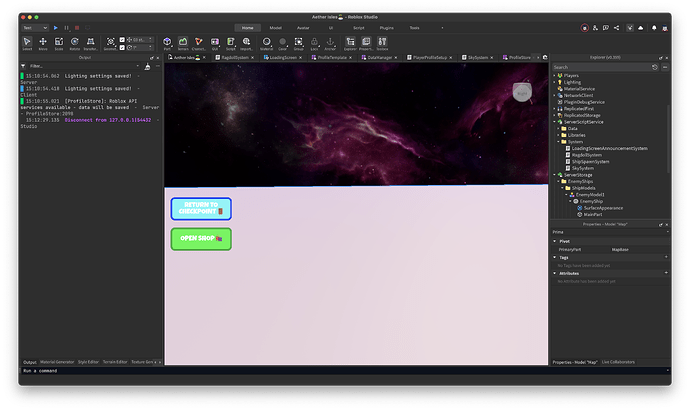The height and width of the screenshot is (410, 690).
Task: Activate the Scale tool
Action: click(x=59, y=43)
